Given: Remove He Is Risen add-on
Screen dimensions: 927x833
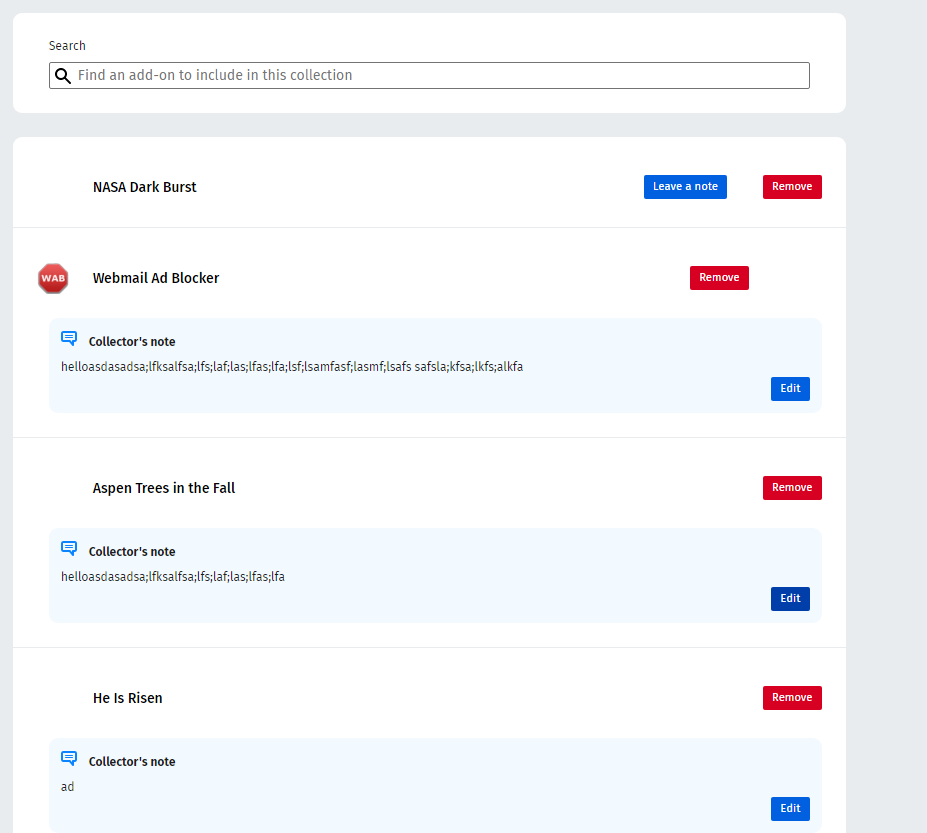Looking at the screenshot, I should click(792, 698).
